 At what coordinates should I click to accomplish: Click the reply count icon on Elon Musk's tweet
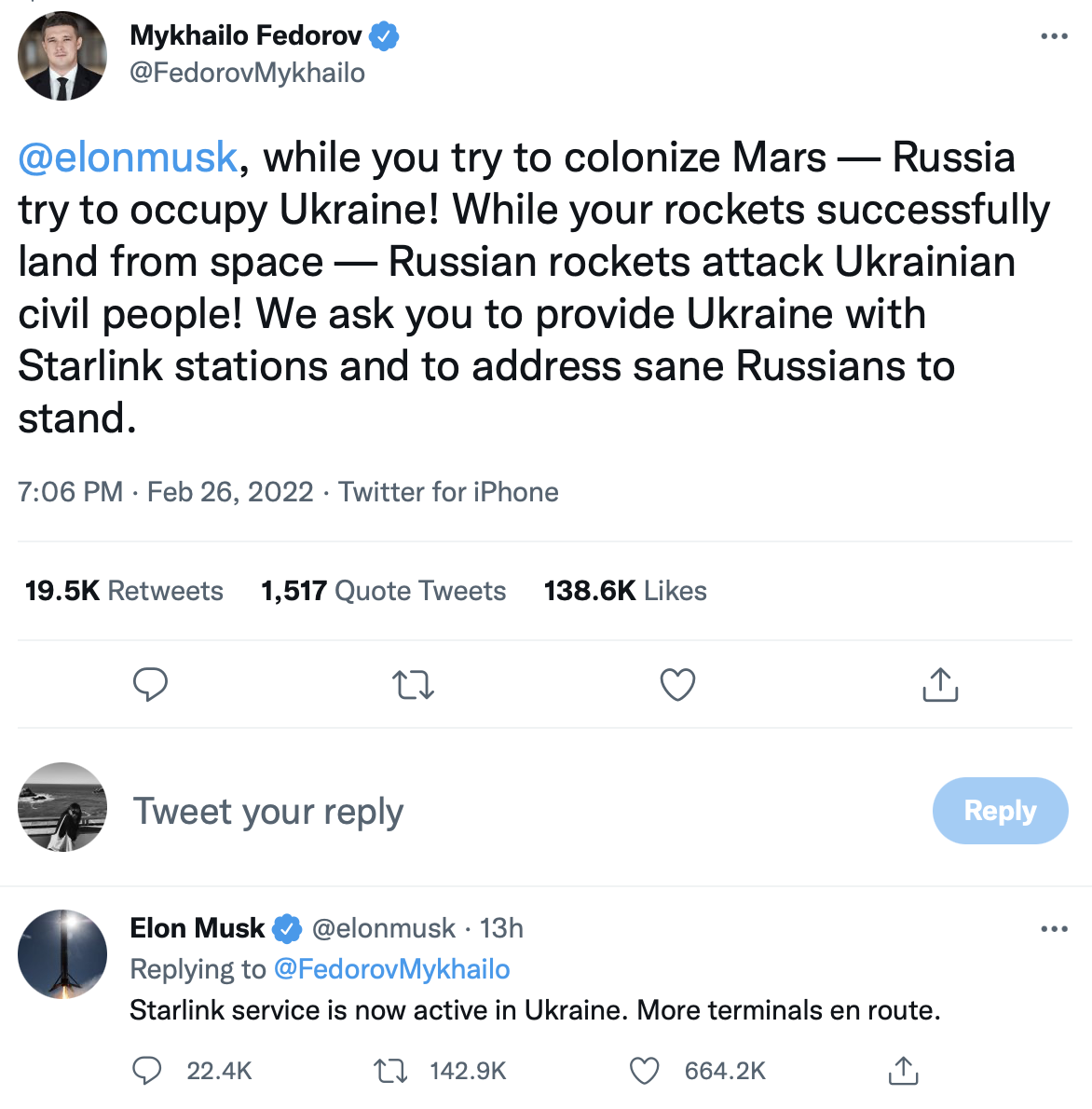[147, 1071]
